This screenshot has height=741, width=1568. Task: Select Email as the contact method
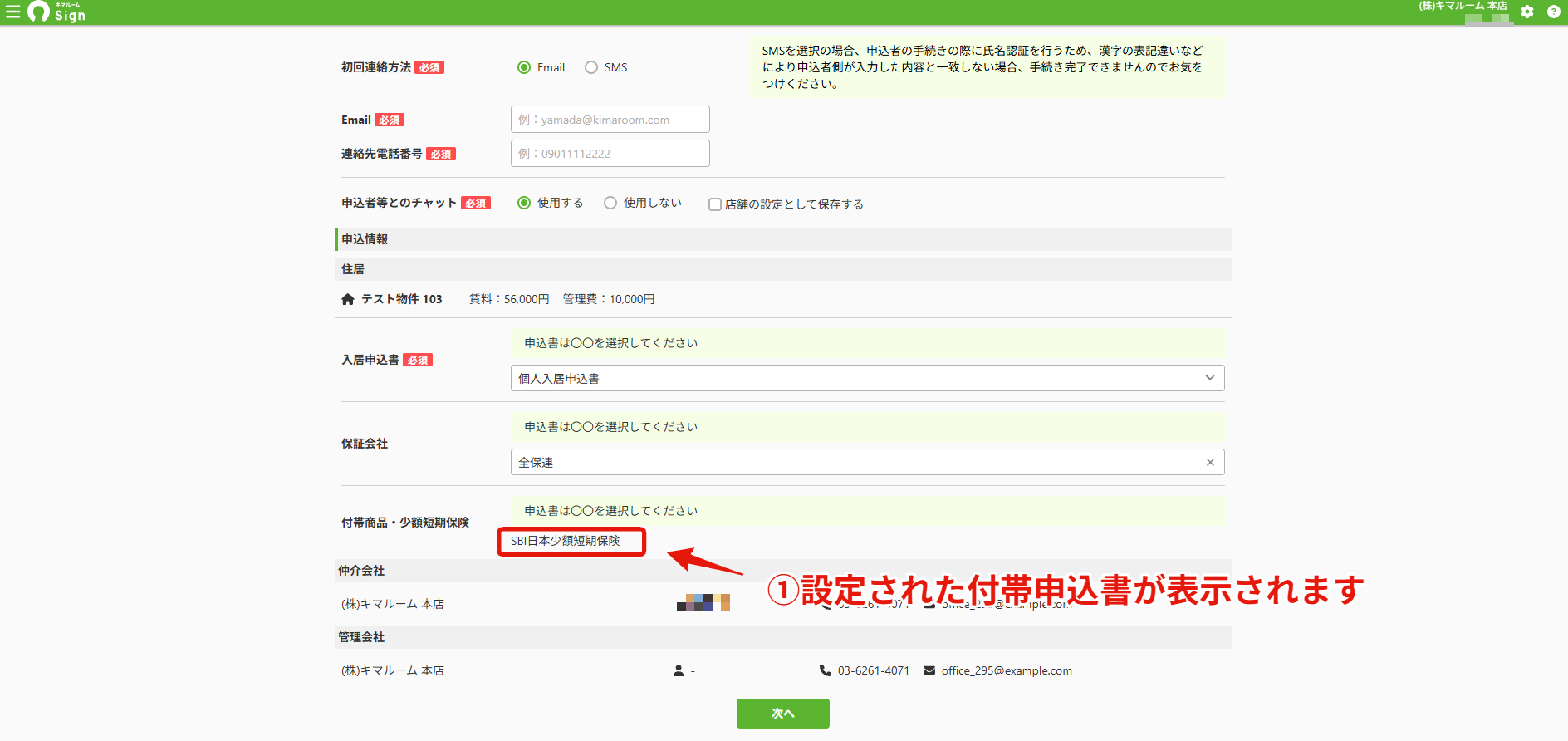[524, 67]
